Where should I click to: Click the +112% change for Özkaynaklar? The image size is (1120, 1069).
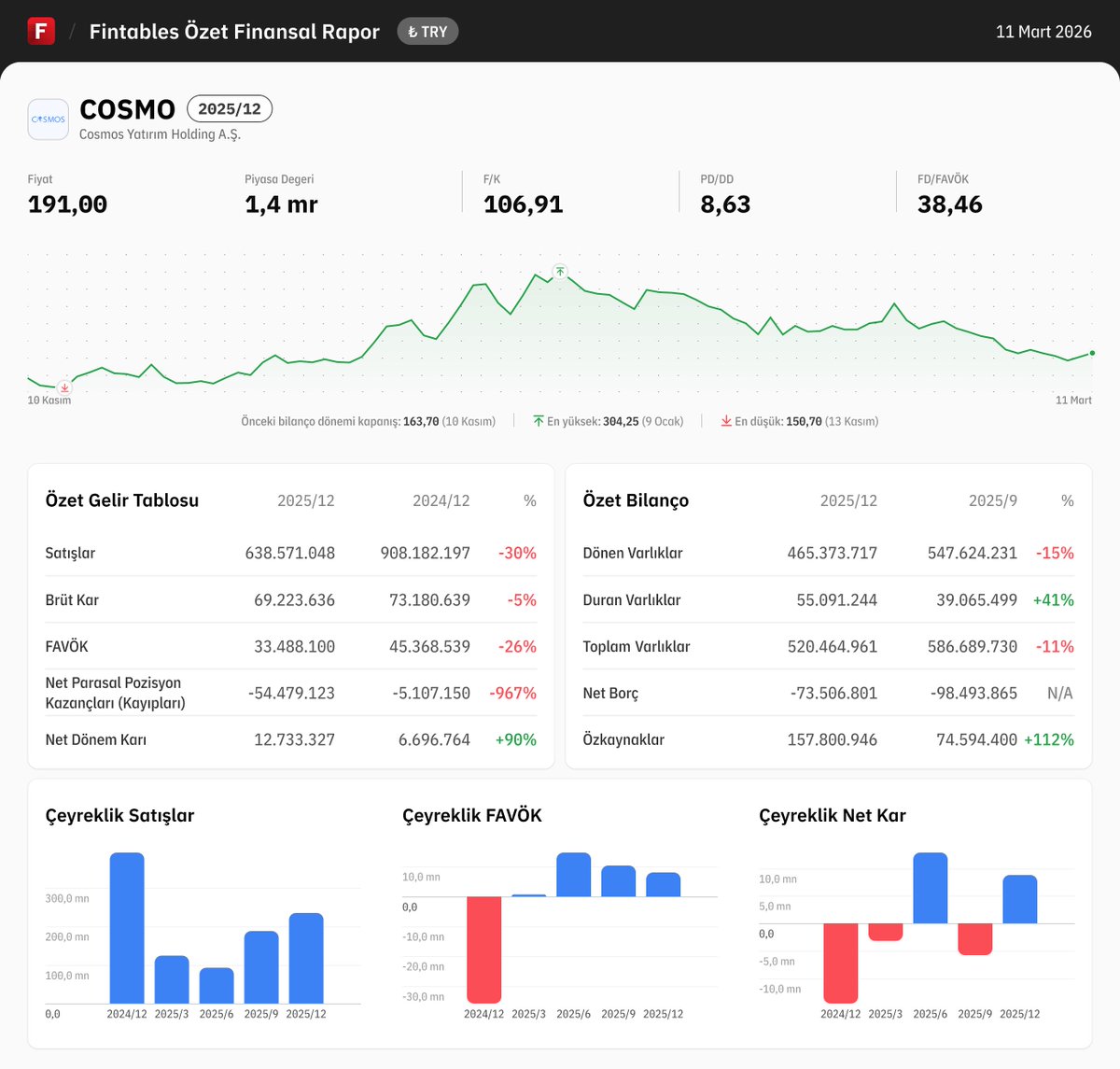pos(1049,739)
